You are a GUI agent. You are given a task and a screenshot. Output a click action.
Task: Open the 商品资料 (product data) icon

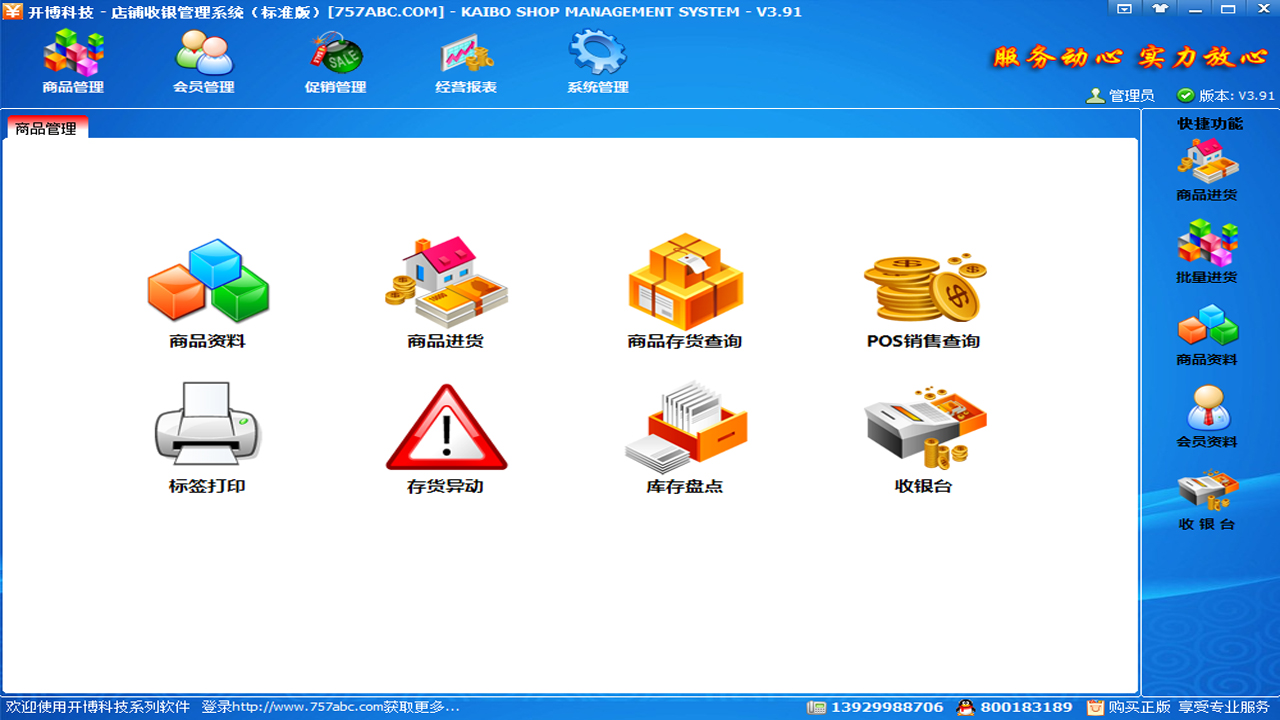coord(207,290)
